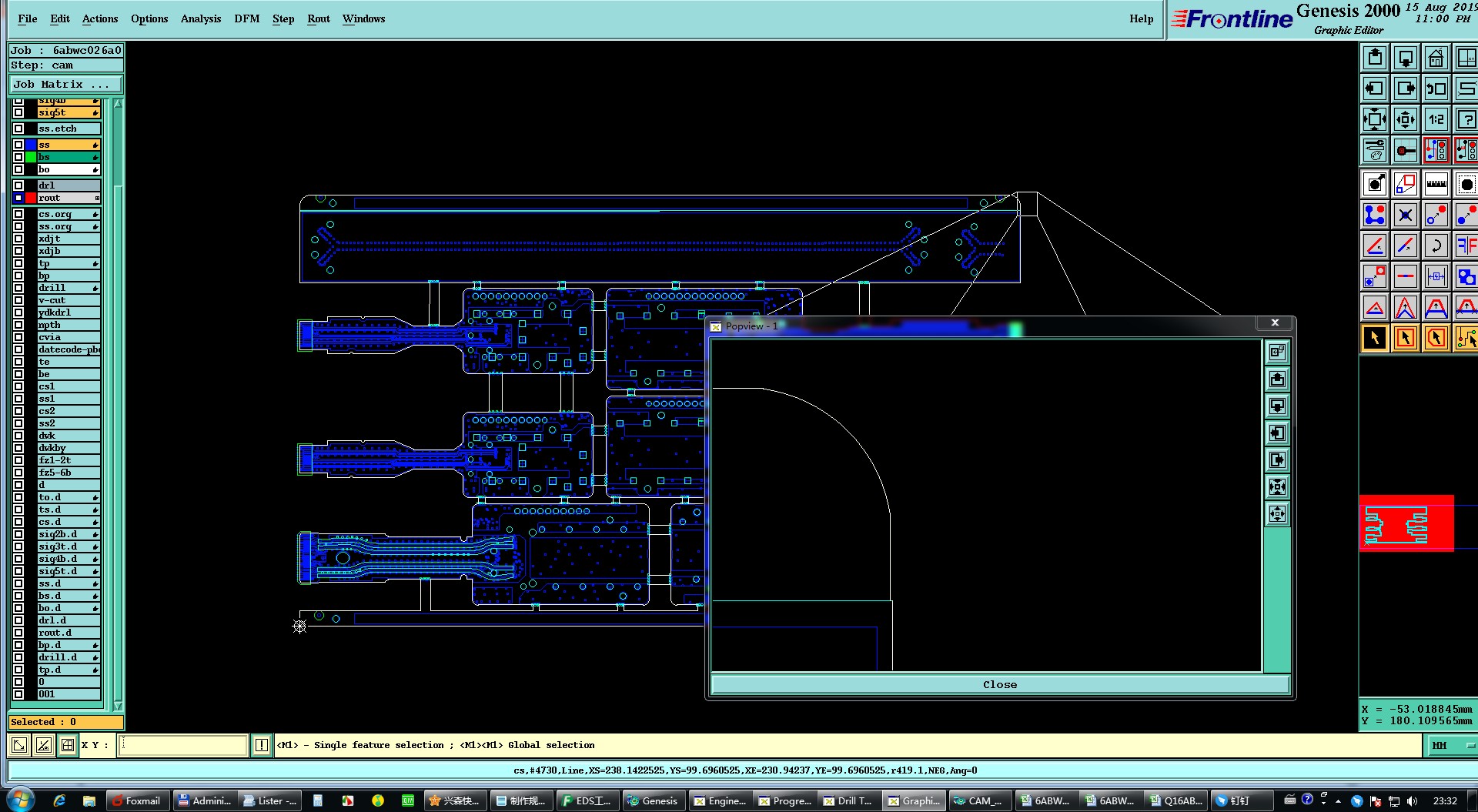1478x812 pixels.
Task: Toggle the ss.etch layer checkbox
Action: tap(18, 129)
